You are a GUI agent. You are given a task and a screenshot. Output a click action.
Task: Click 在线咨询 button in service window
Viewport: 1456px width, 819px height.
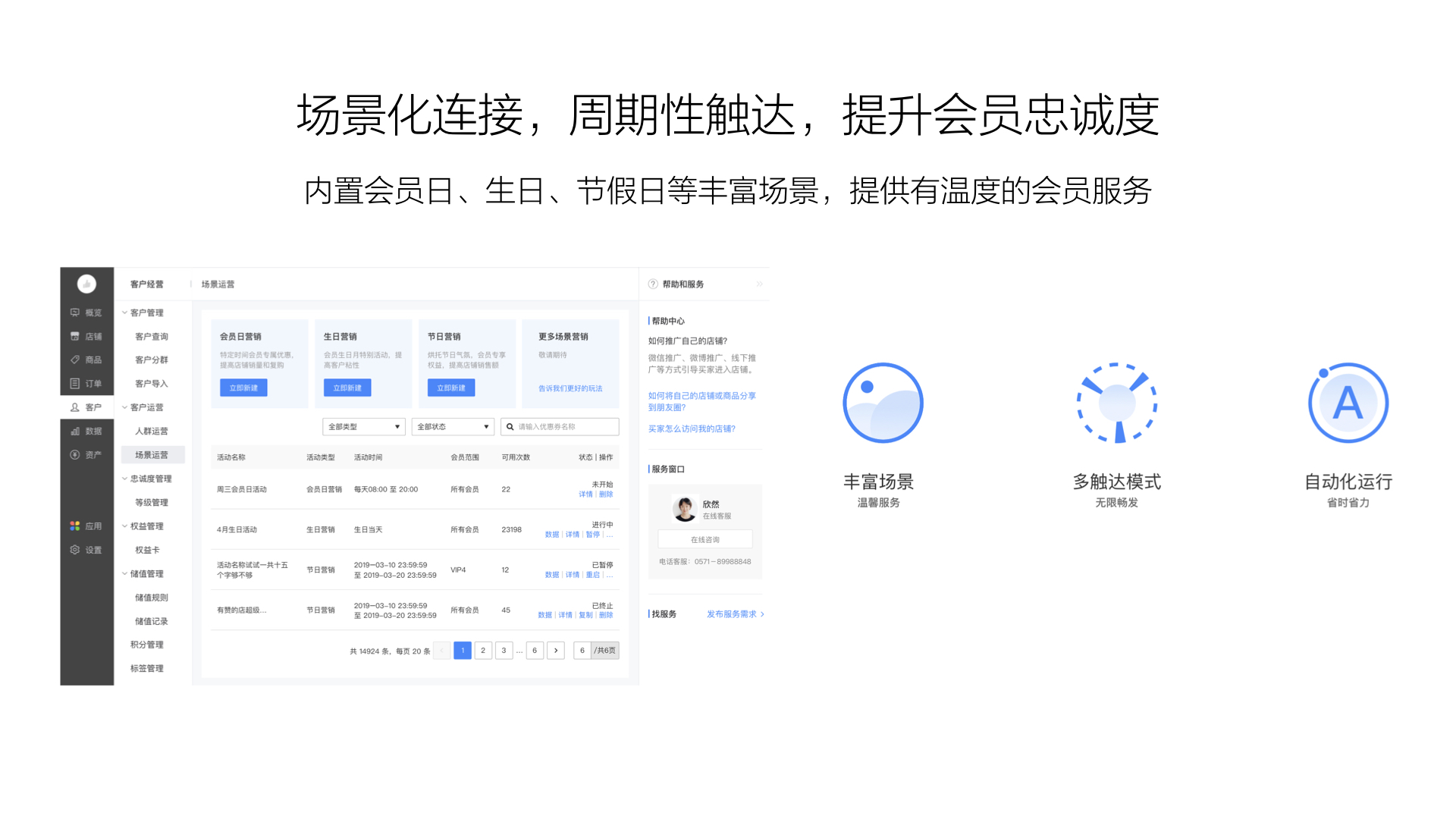(x=704, y=539)
